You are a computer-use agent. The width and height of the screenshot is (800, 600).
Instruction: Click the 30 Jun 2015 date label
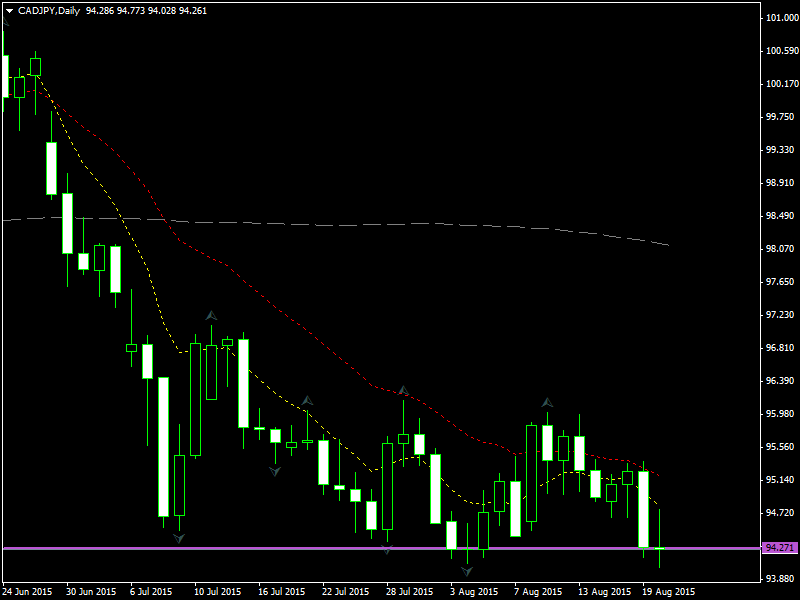pos(91,592)
